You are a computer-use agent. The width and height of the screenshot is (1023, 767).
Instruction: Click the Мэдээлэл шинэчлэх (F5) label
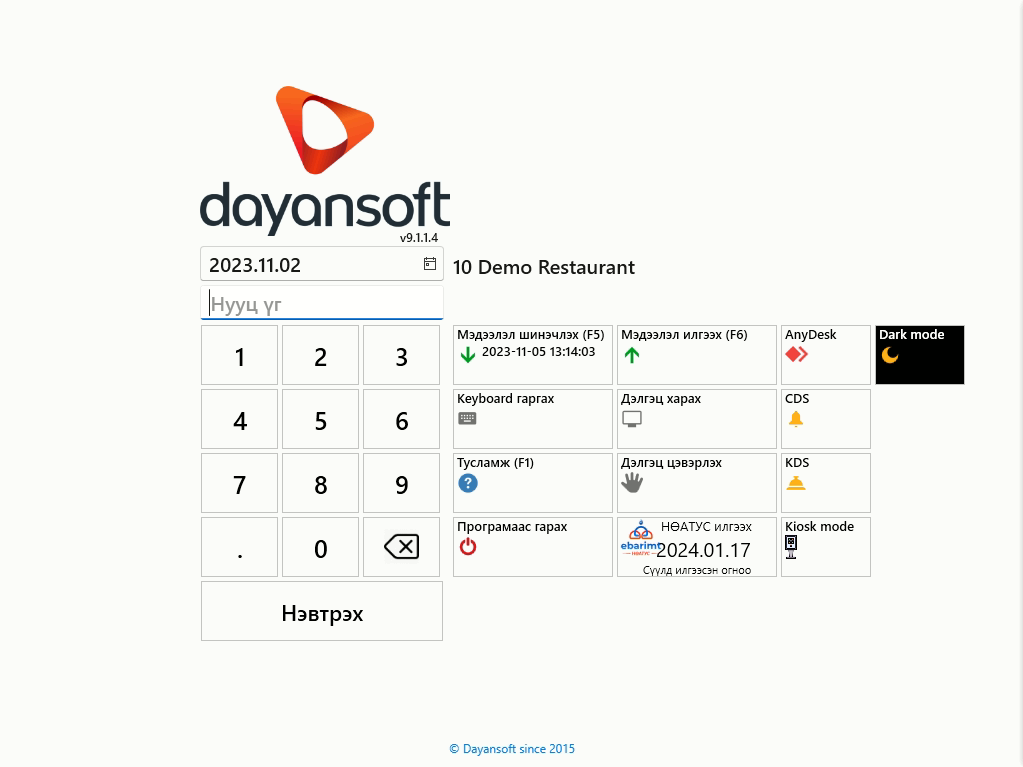point(530,335)
